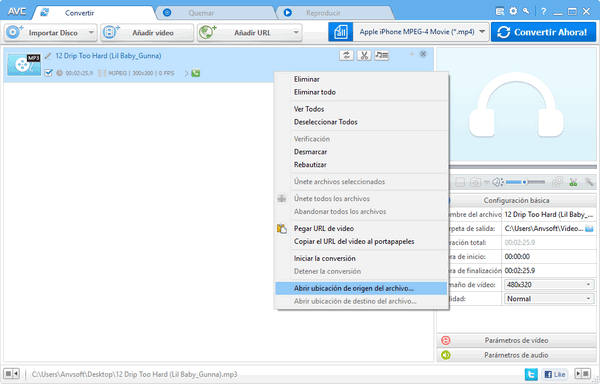Click the output folder path C:\Users\Anvsoft\Video...
Viewport: 600px width, 384px height.
(x=544, y=228)
